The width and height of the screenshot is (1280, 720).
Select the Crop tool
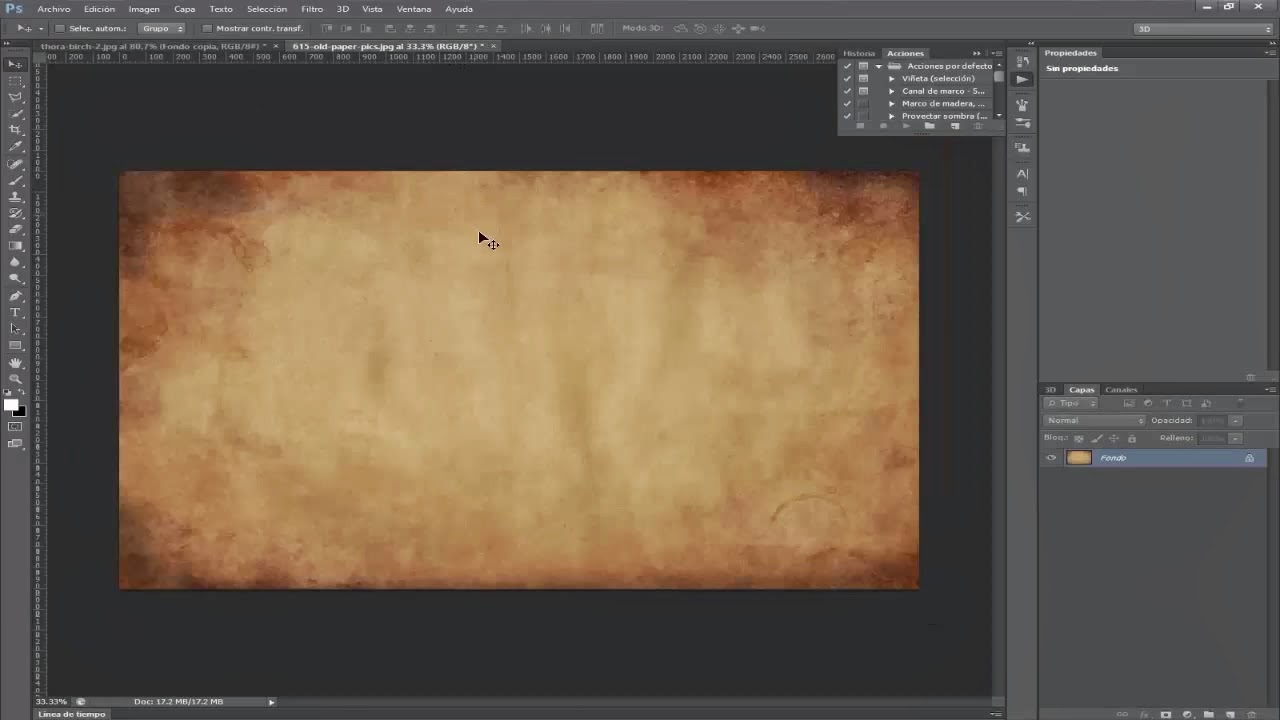15,130
